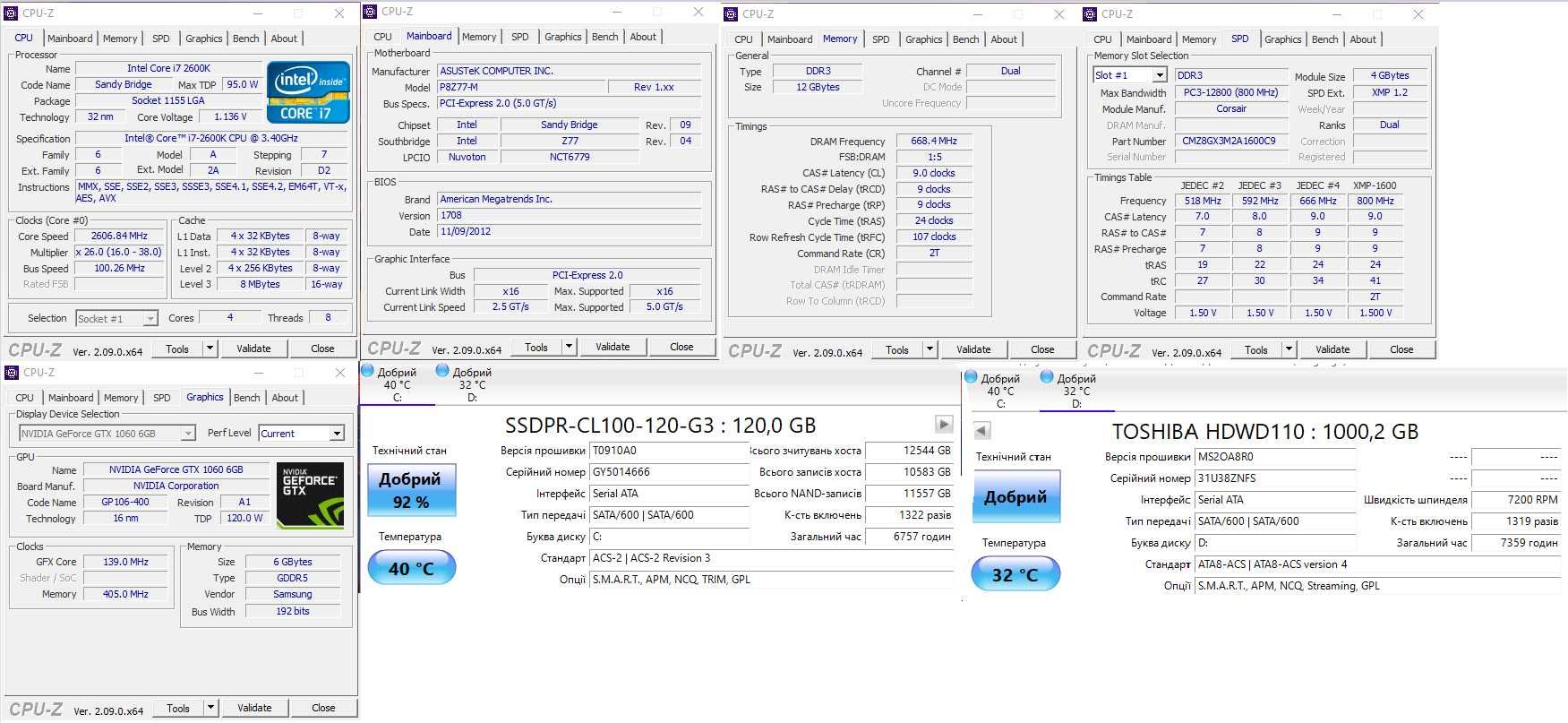1568x723 pixels.
Task: Click the previous disk arrow beside TOSHIBA HDWD110
Action: pyautogui.click(x=982, y=430)
